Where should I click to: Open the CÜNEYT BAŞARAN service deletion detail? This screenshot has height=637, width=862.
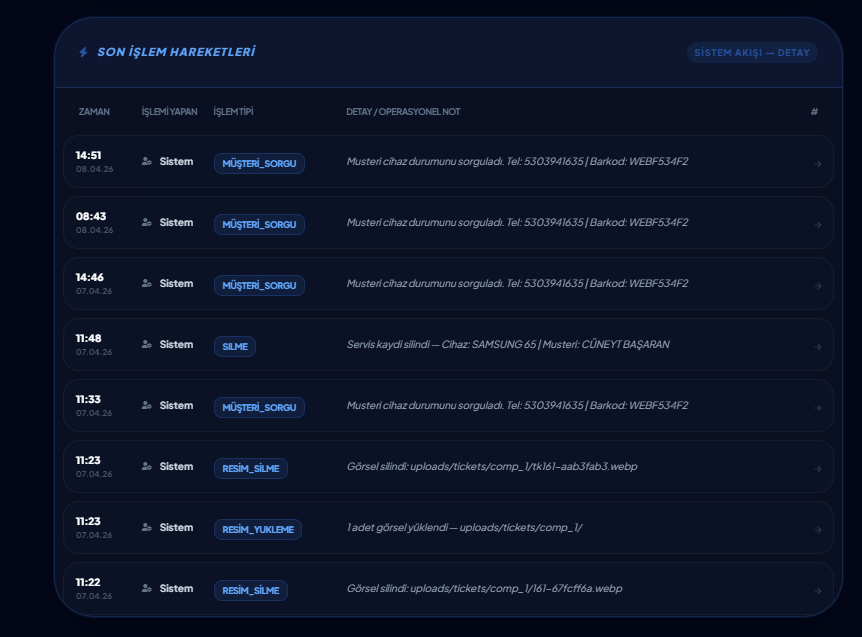click(x=508, y=345)
